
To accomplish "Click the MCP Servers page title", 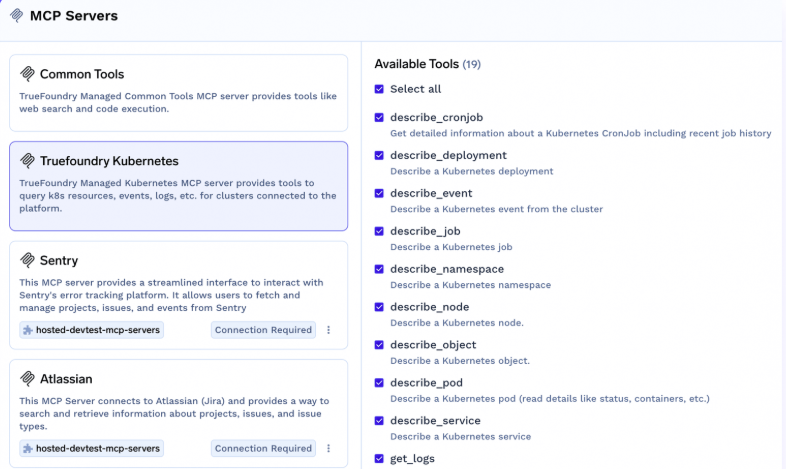I will (74, 16).
